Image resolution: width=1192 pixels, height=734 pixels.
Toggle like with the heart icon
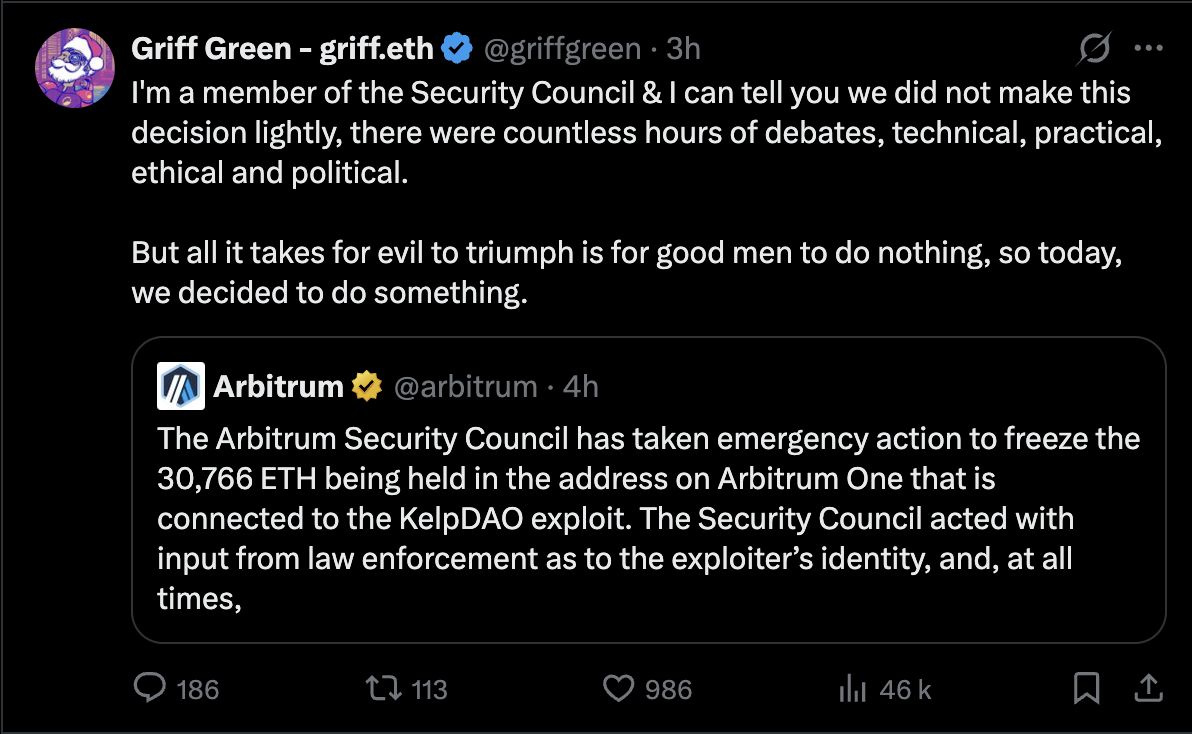pos(620,688)
